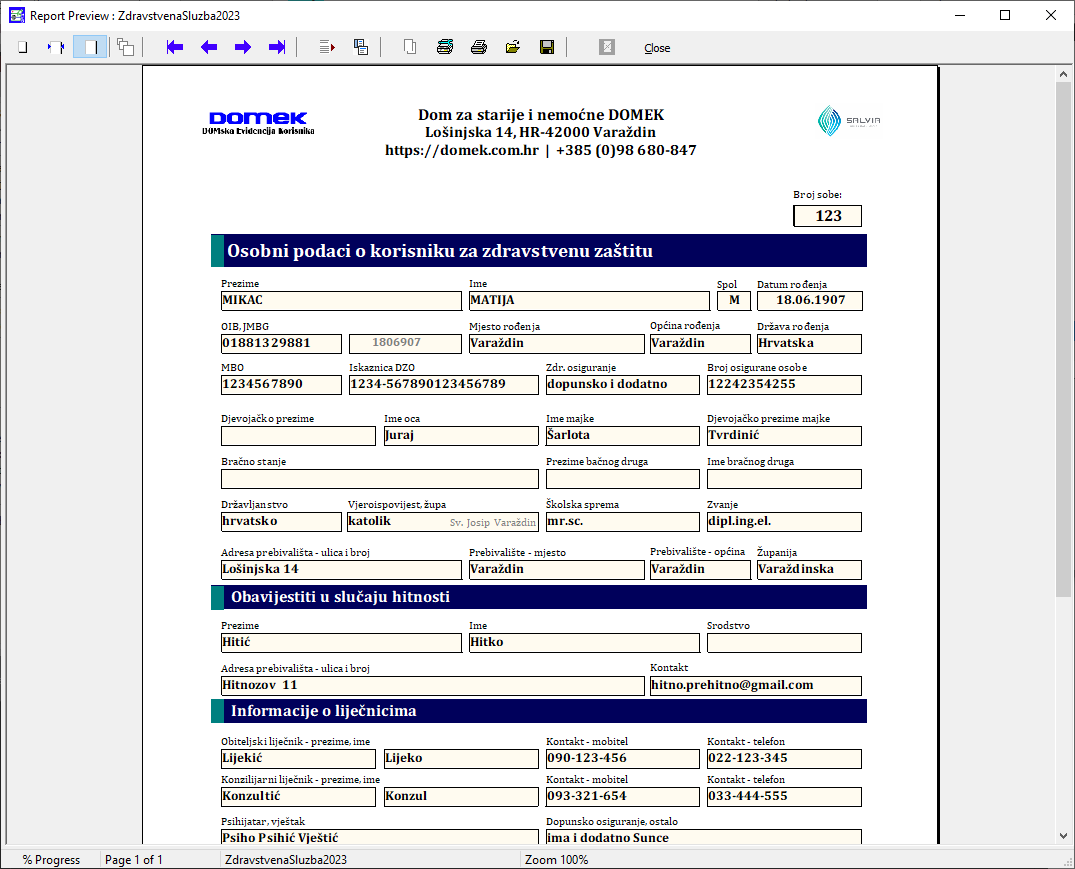Viewport: 1075px width, 869px height.
Task: Click the Prezime field containing MIKAC
Action: pyautogui.click(x=341, y=300)
